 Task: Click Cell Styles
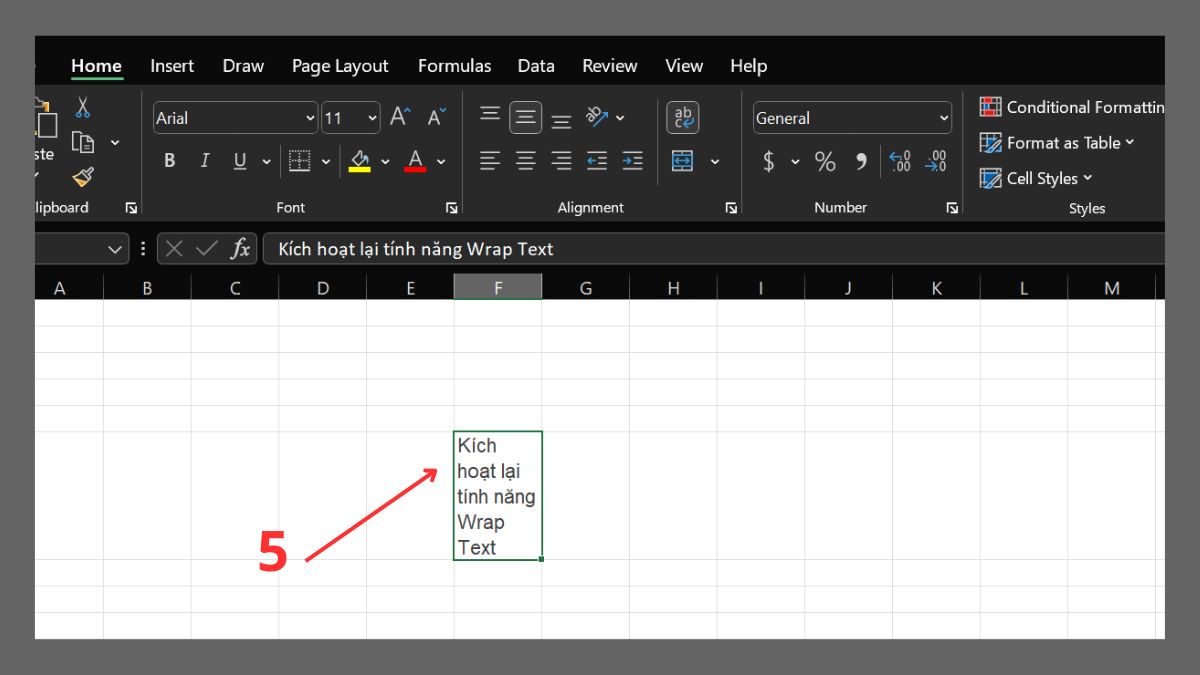1043,178
